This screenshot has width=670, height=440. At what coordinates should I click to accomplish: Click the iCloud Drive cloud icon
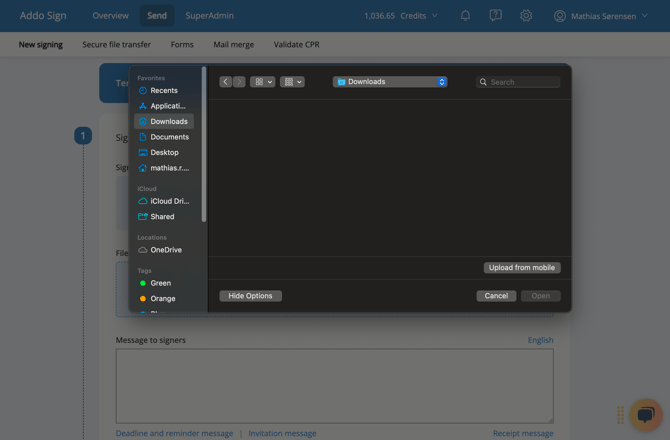pyautogui.click(x=143, y=201)
